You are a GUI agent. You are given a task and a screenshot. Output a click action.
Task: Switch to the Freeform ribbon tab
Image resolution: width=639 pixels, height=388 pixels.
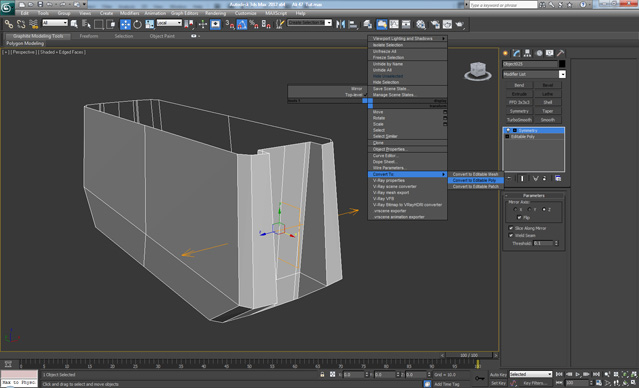(x=89, y=36)
